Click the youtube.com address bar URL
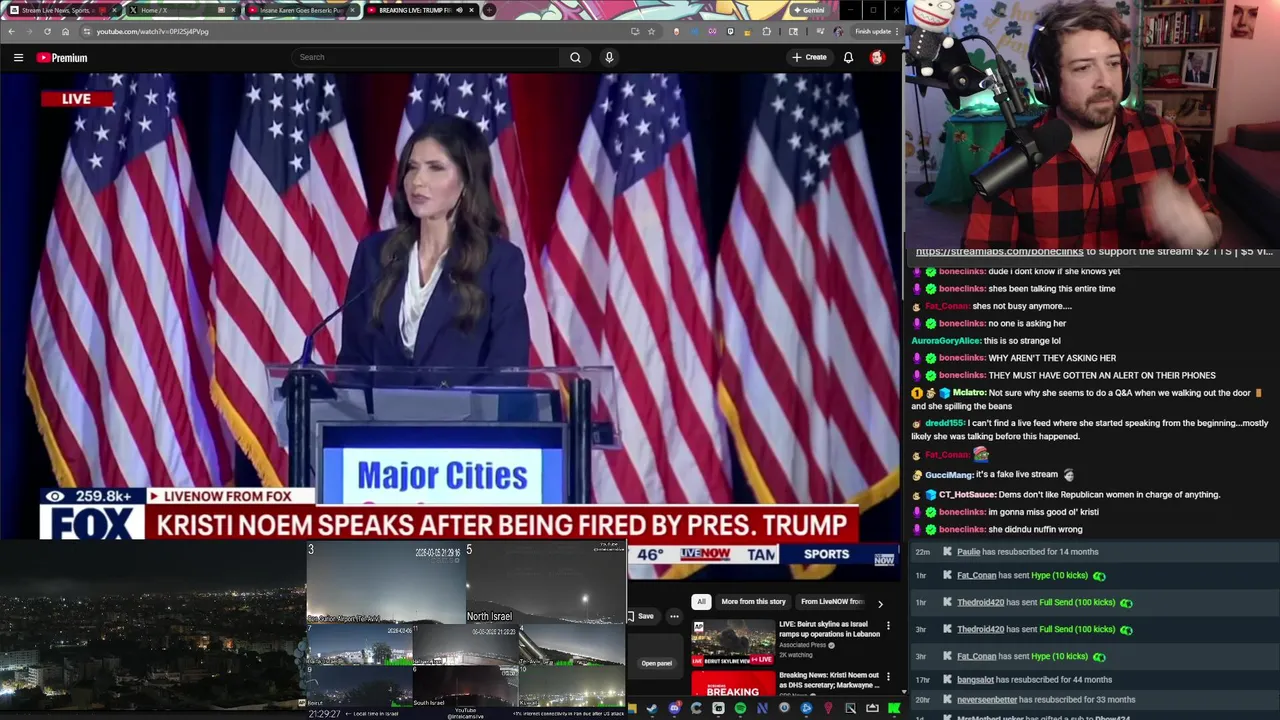The height and width of the screenshot is (720, 1280). [152, 31]
